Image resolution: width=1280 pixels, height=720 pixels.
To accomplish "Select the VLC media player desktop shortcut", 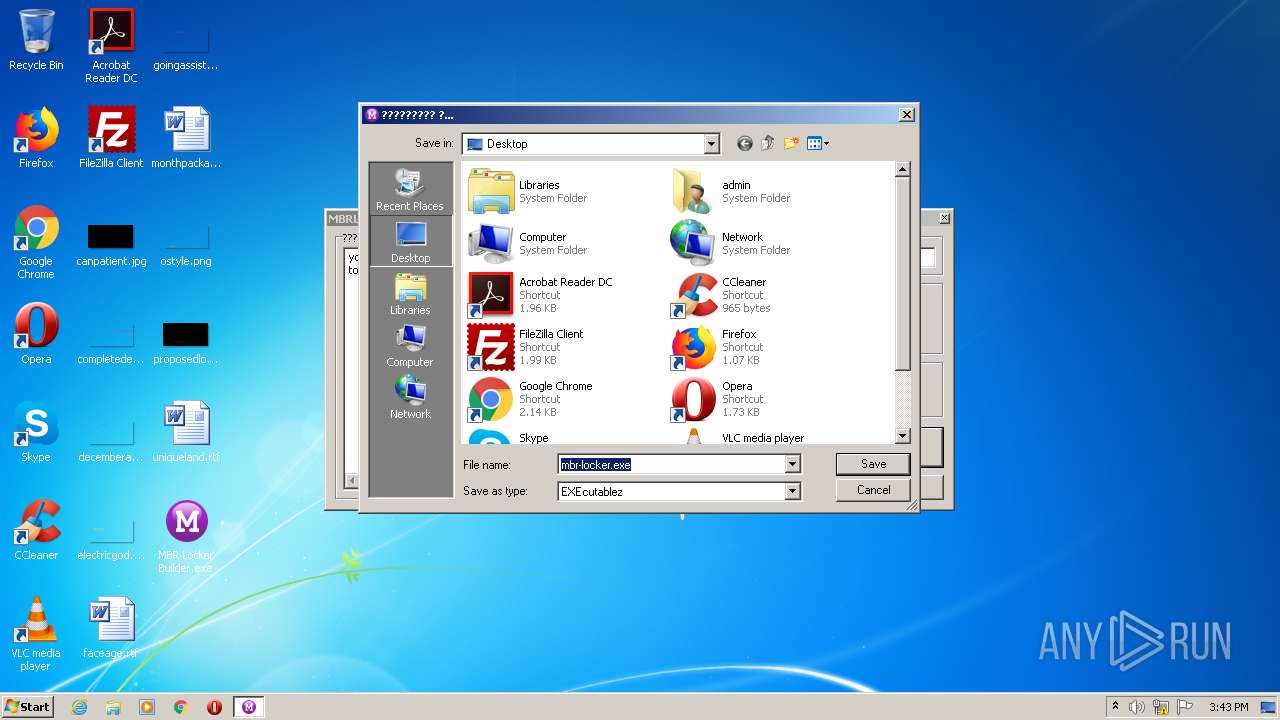I will [36, 634].
